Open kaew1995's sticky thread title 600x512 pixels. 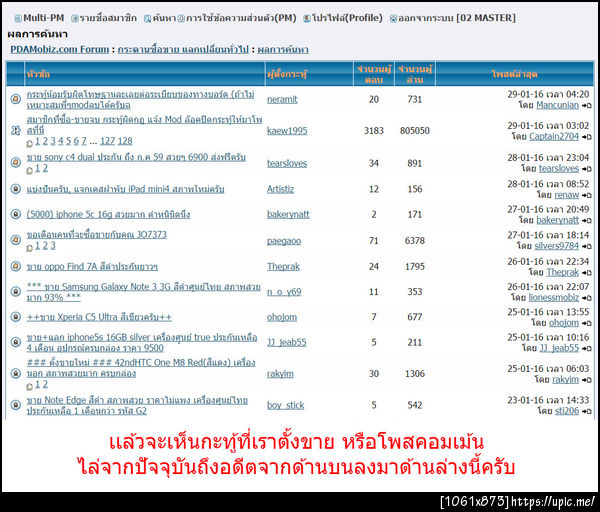[144, 125]
